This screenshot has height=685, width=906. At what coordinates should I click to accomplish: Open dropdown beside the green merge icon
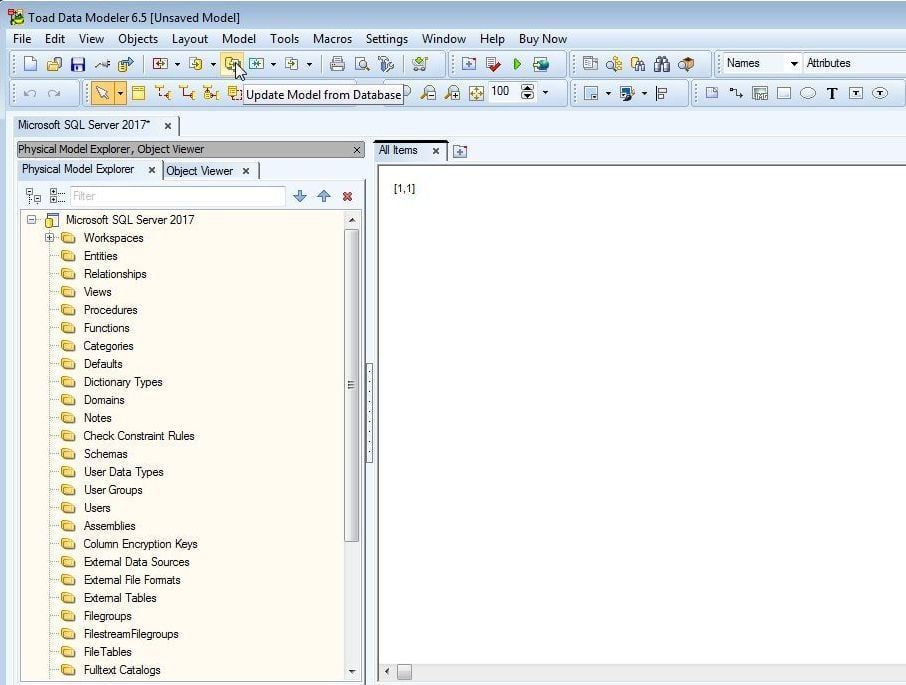point(273,64)
